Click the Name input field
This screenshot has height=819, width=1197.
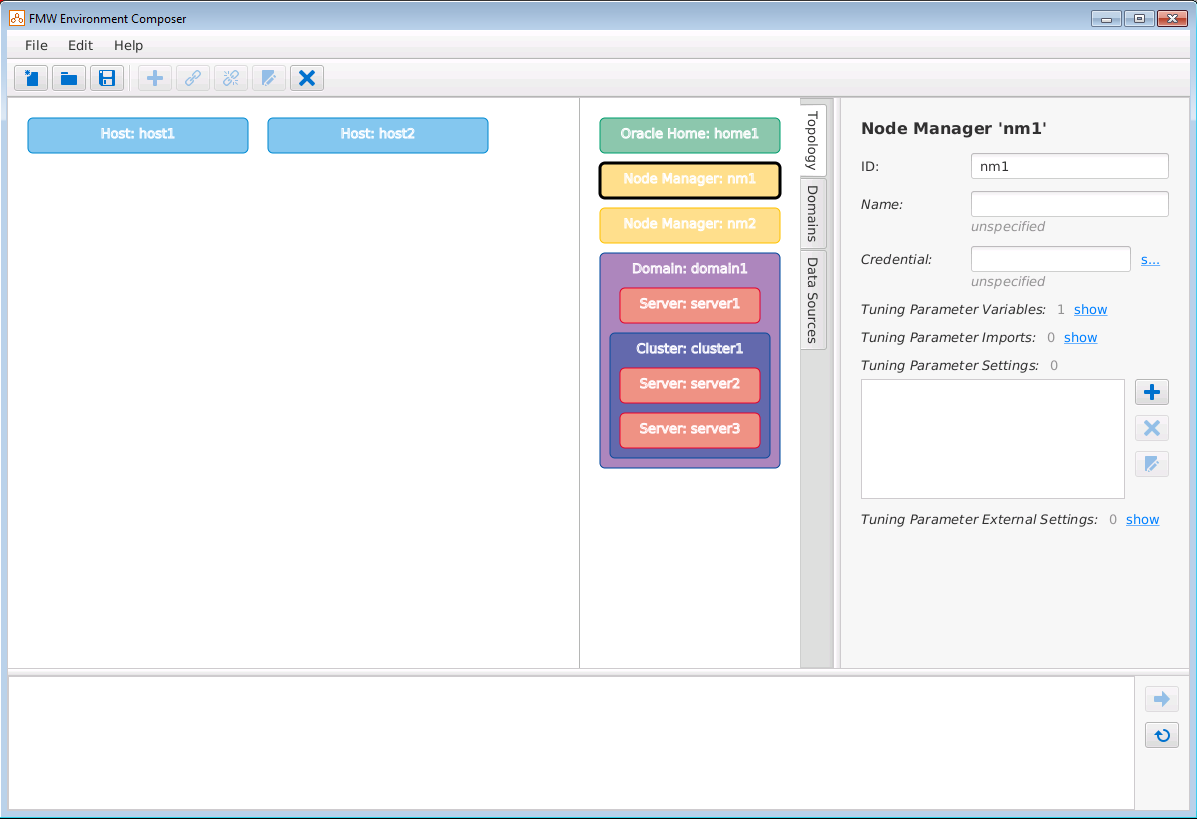point(1070,204)
